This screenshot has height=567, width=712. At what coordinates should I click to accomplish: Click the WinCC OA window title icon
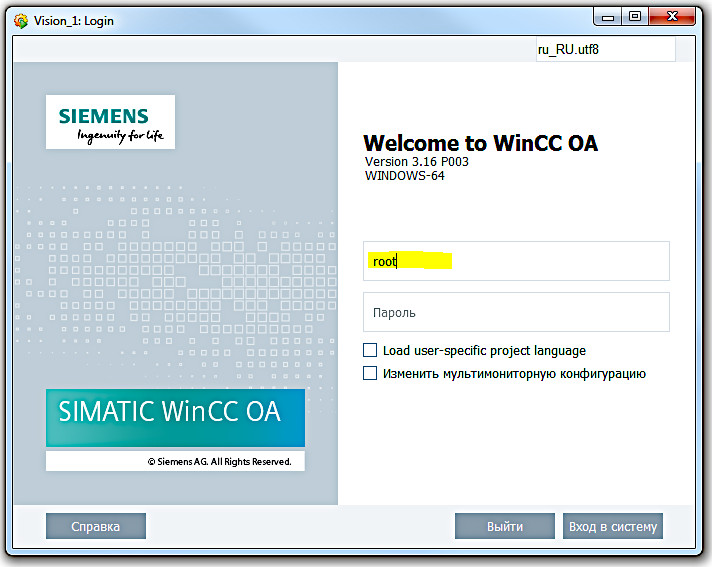coord(21,21)
